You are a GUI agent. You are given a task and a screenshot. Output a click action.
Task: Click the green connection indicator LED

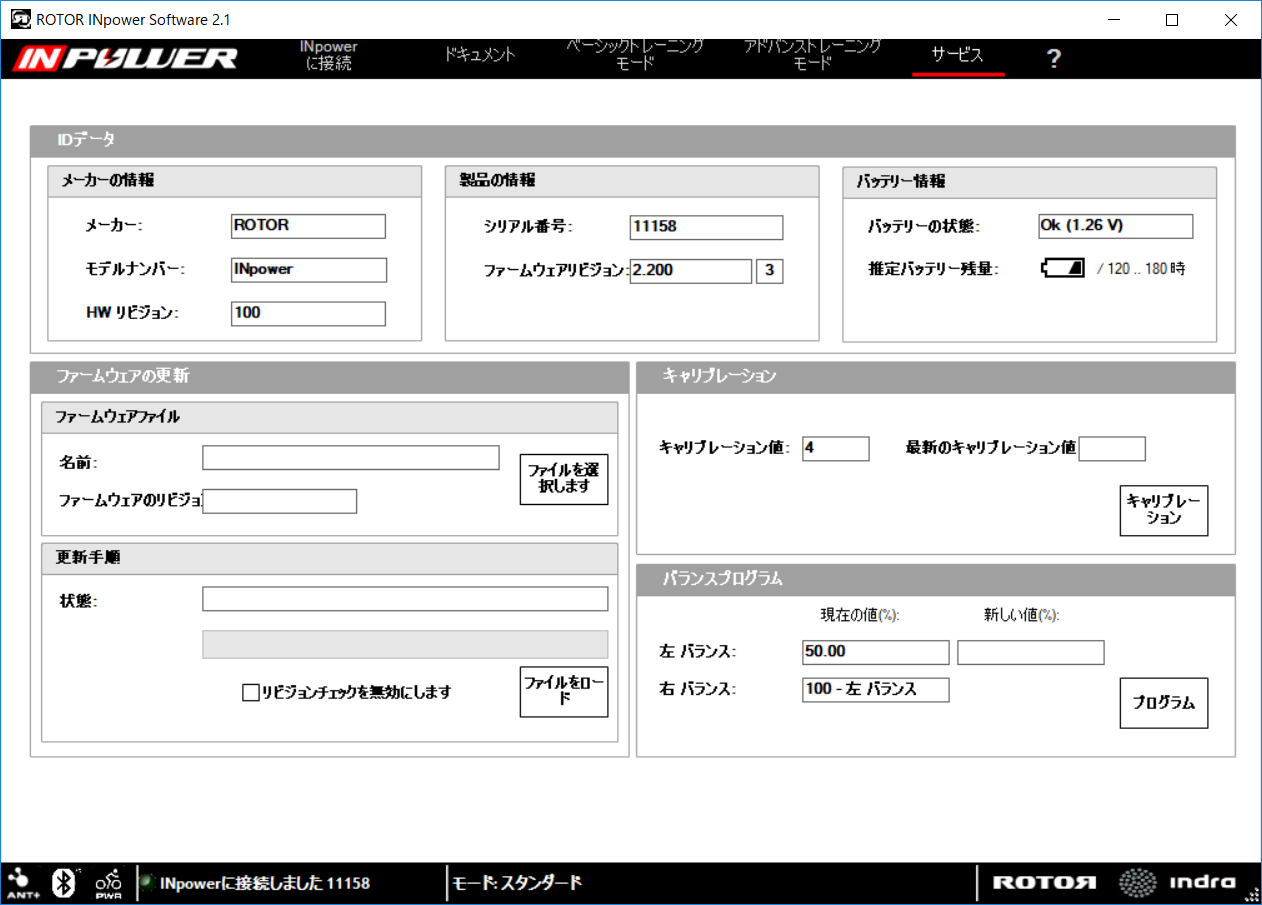click(147, 882)
